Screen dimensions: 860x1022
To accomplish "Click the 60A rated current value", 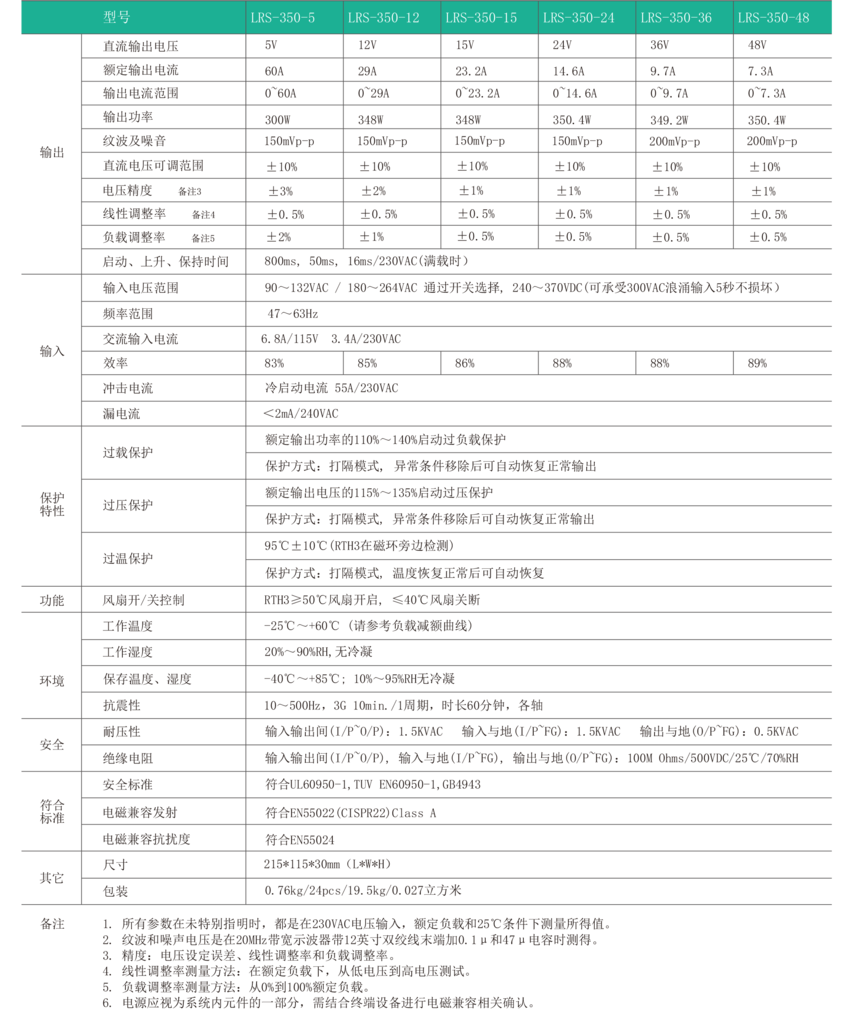I will click(x=274, y=71).
